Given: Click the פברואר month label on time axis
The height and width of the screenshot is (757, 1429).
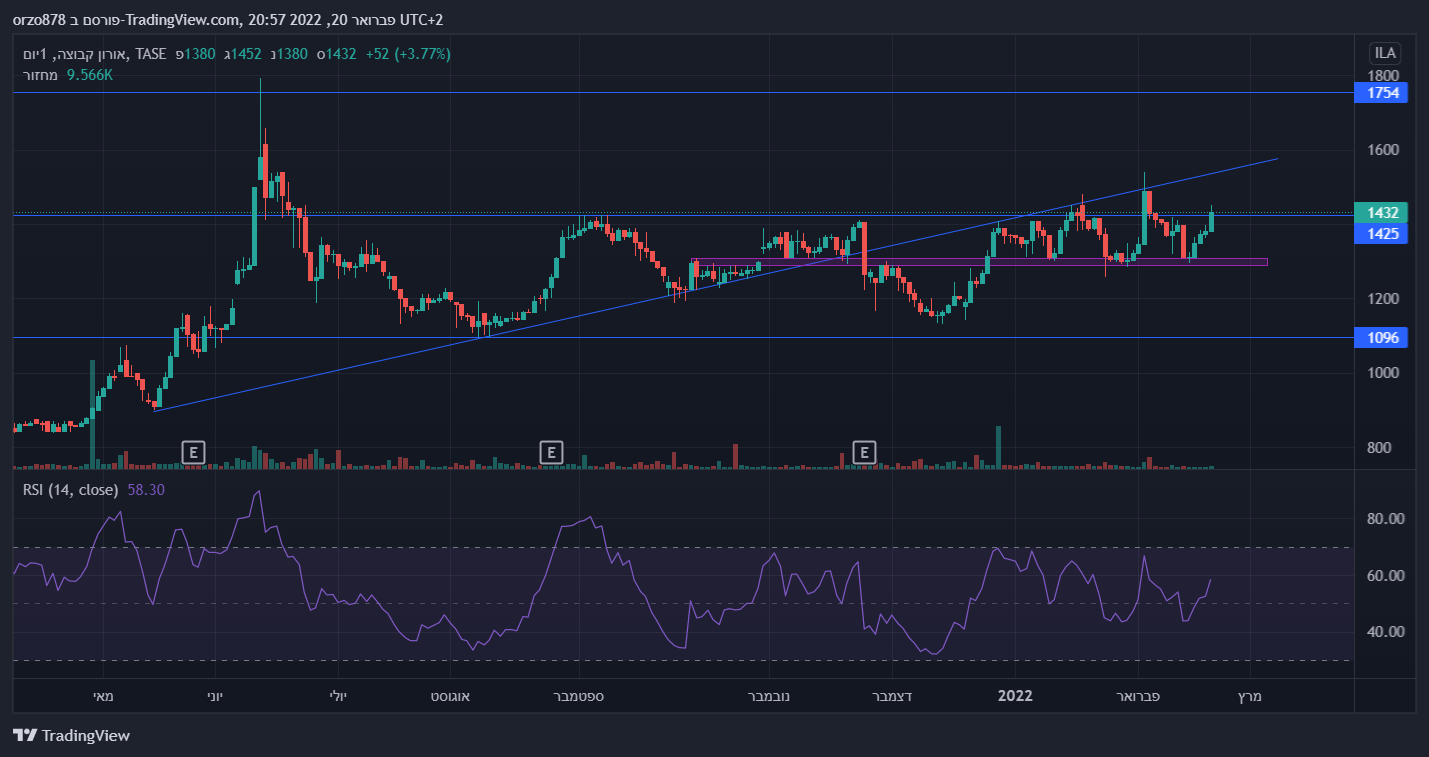Looking at the screenshot, I should click(x=1136, y=696).
